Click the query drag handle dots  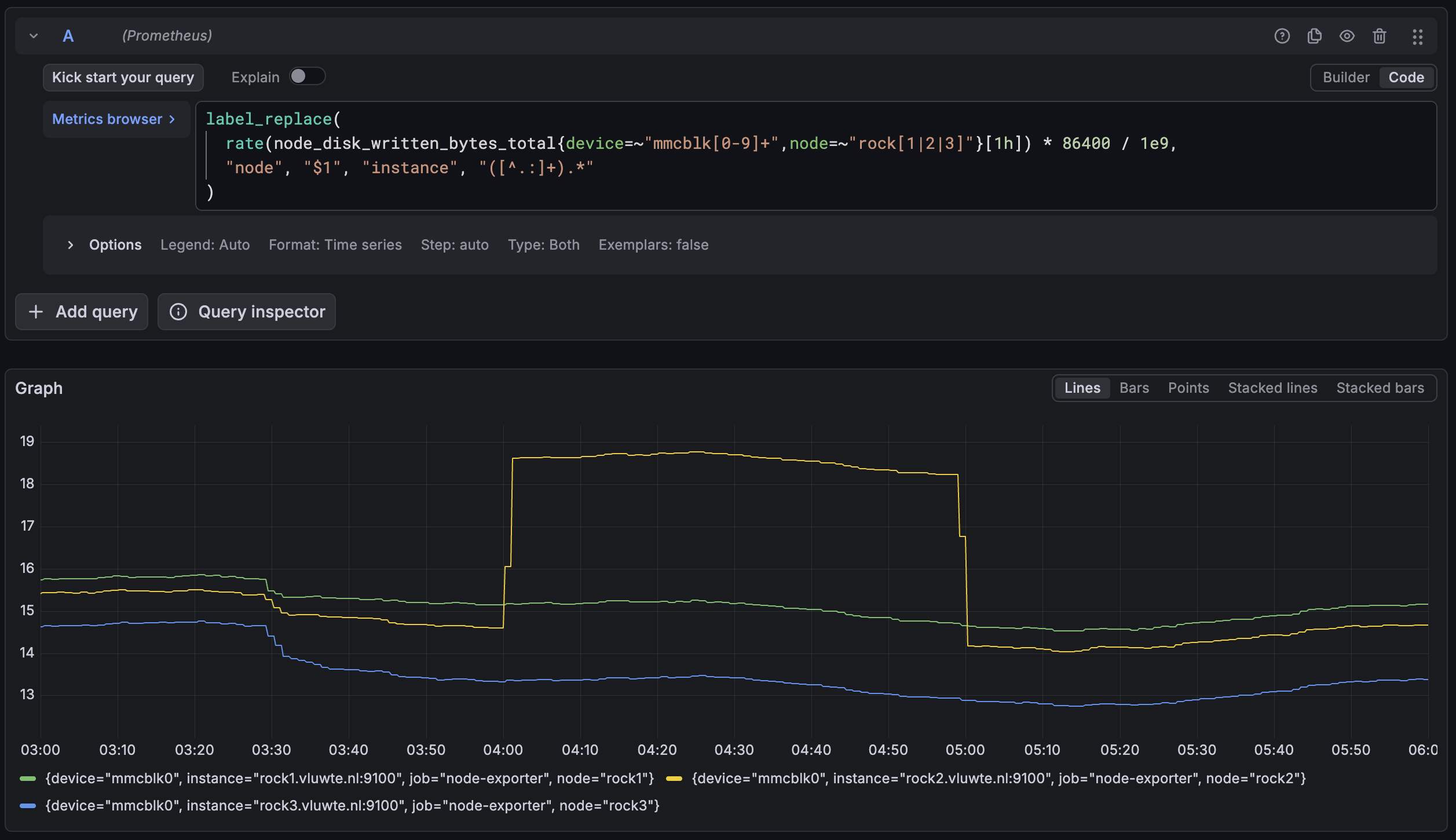coord(1417,36)
